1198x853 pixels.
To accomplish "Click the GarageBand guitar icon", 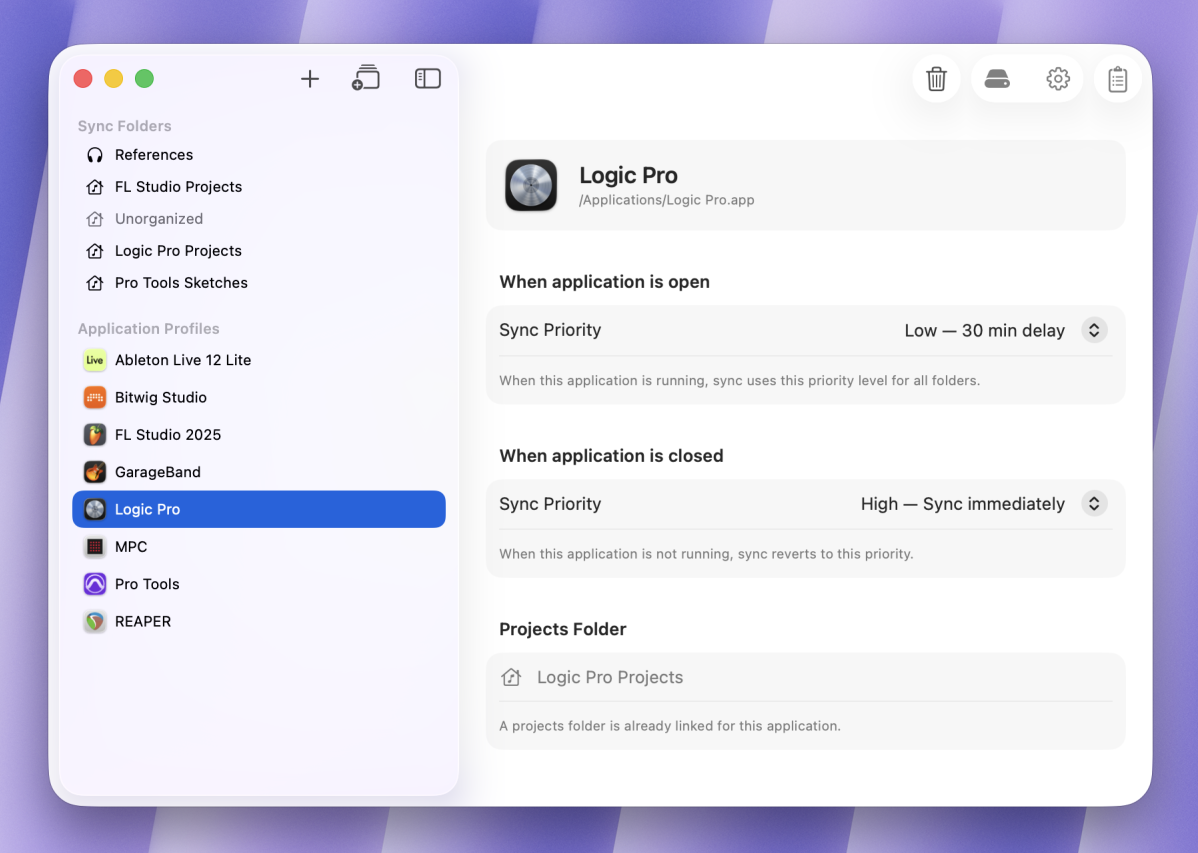I will coord(95,472).
